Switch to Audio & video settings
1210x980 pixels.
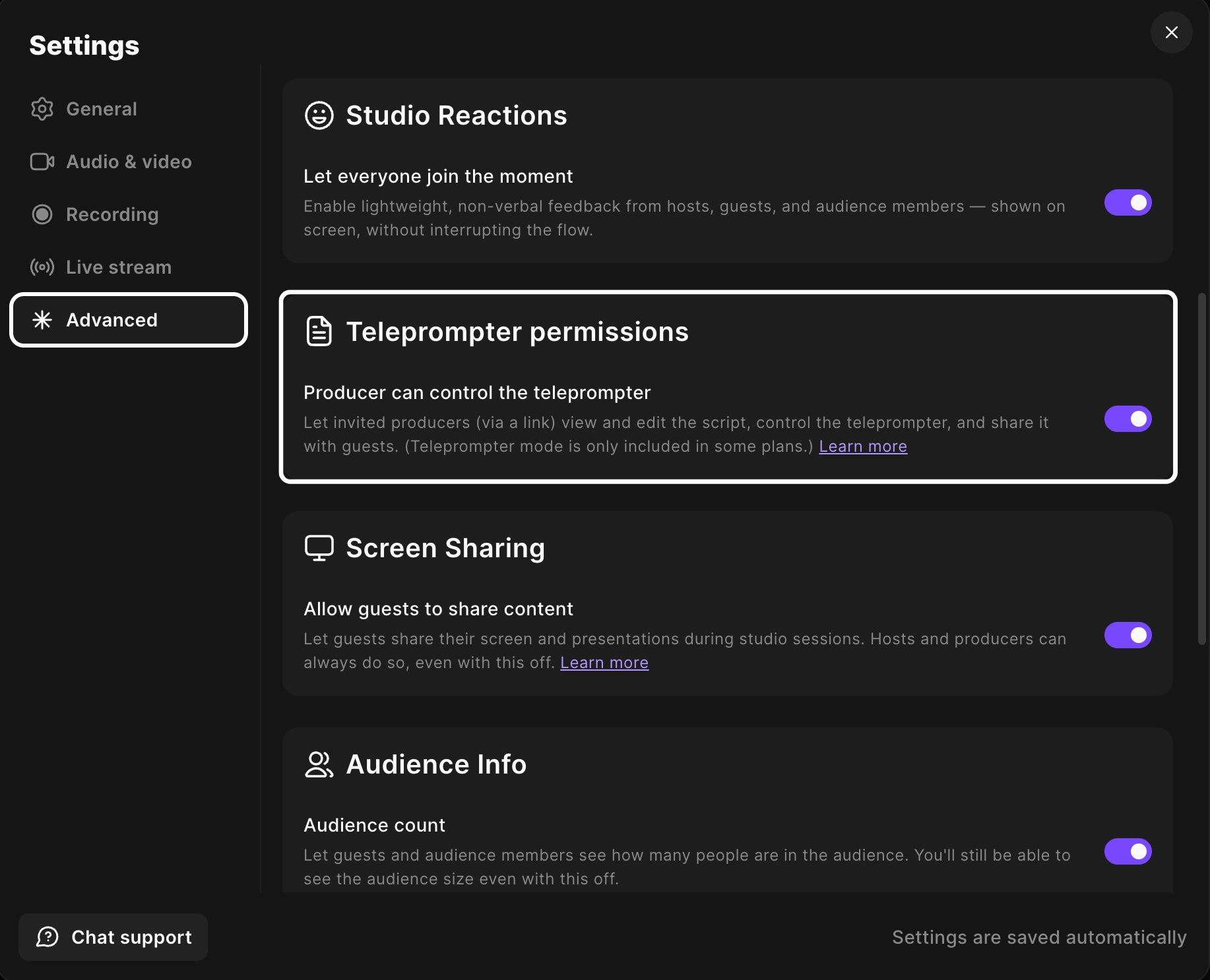[129, 162]
